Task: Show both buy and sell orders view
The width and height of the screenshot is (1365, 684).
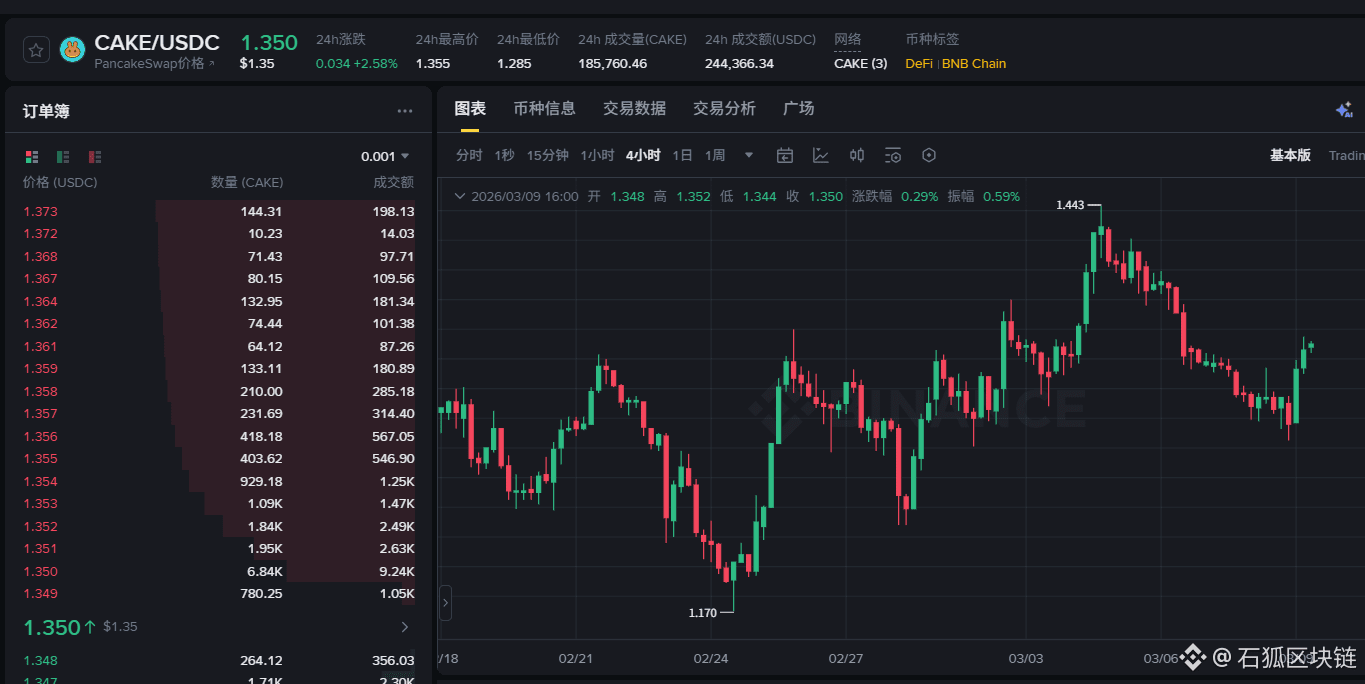Action: [x=32, y=157]
